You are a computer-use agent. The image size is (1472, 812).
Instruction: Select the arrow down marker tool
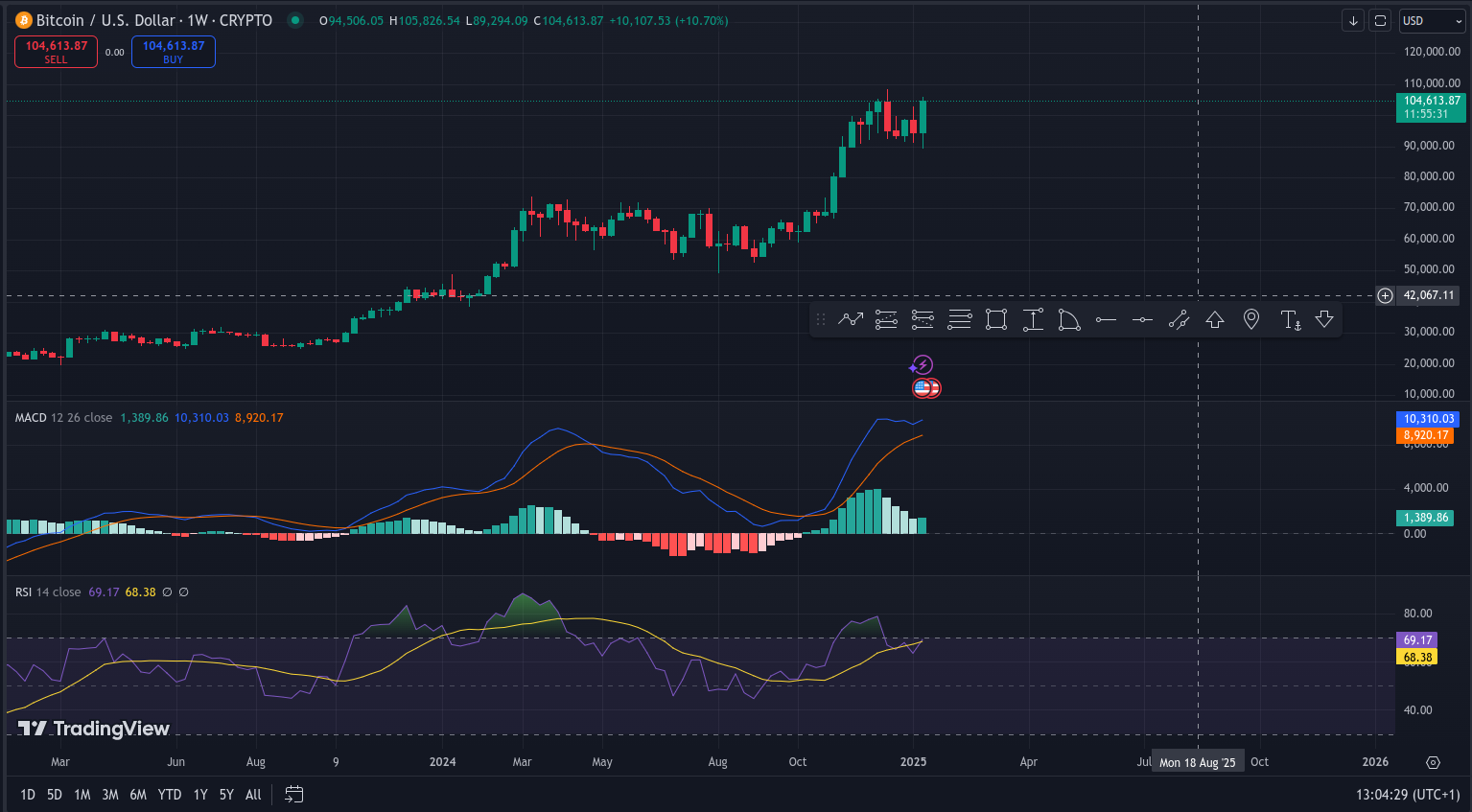click(1324, 320)
